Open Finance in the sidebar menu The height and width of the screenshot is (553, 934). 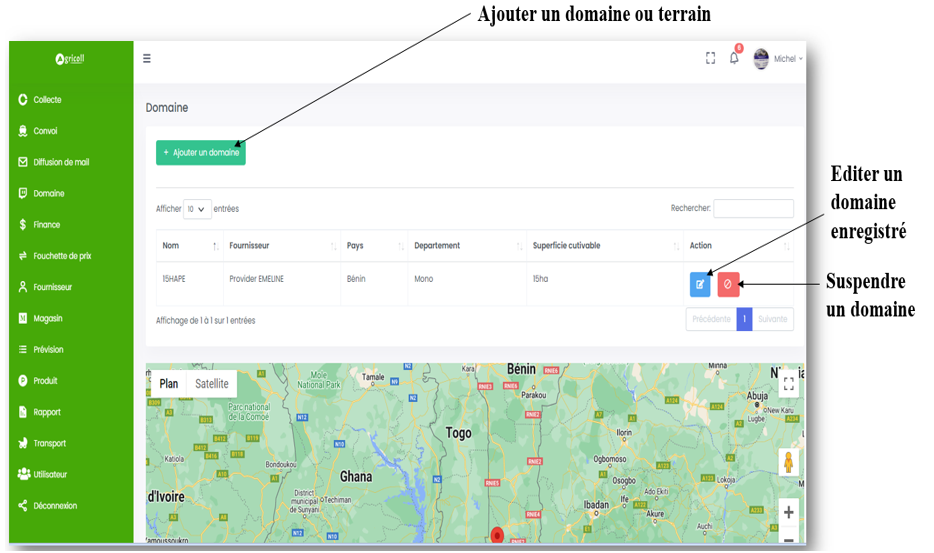tap(47, 225)
